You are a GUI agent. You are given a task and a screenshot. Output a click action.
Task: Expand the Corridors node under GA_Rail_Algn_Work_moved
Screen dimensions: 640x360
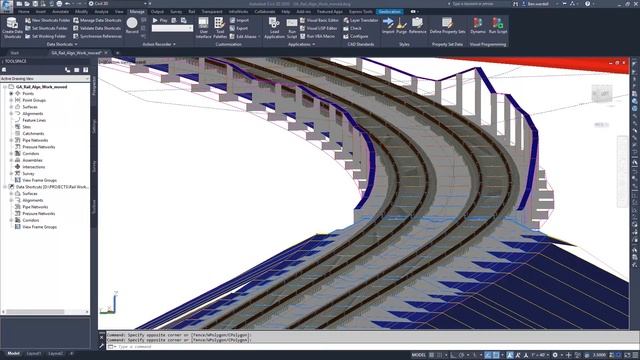point(11,153)
